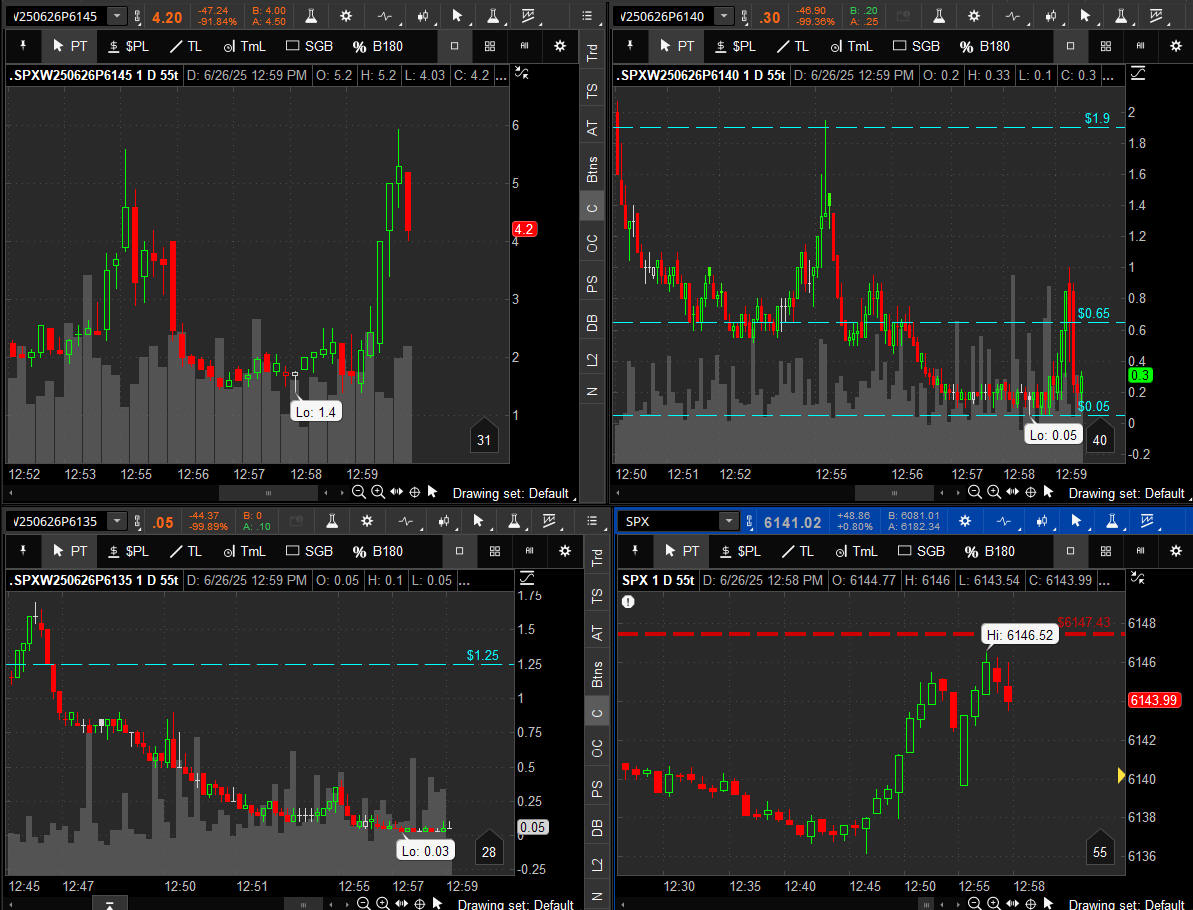Screen dimensions: 1193x910
Task: Open drawing toolbar gear in P6145 chart
Action: pos(560,46)
